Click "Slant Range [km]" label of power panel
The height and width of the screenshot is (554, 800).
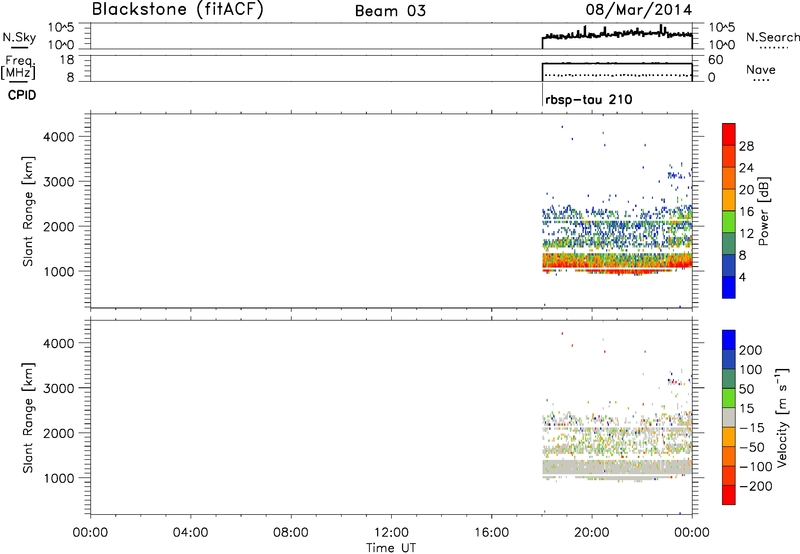(28, 211)
